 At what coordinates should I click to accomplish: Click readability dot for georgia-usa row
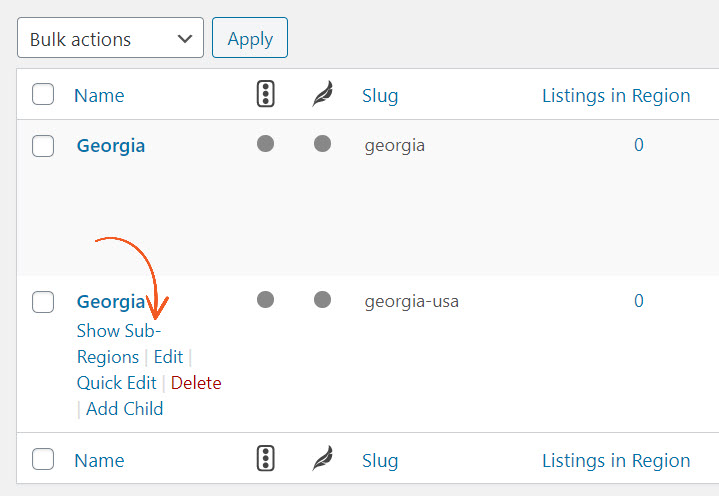click(322, 299)
